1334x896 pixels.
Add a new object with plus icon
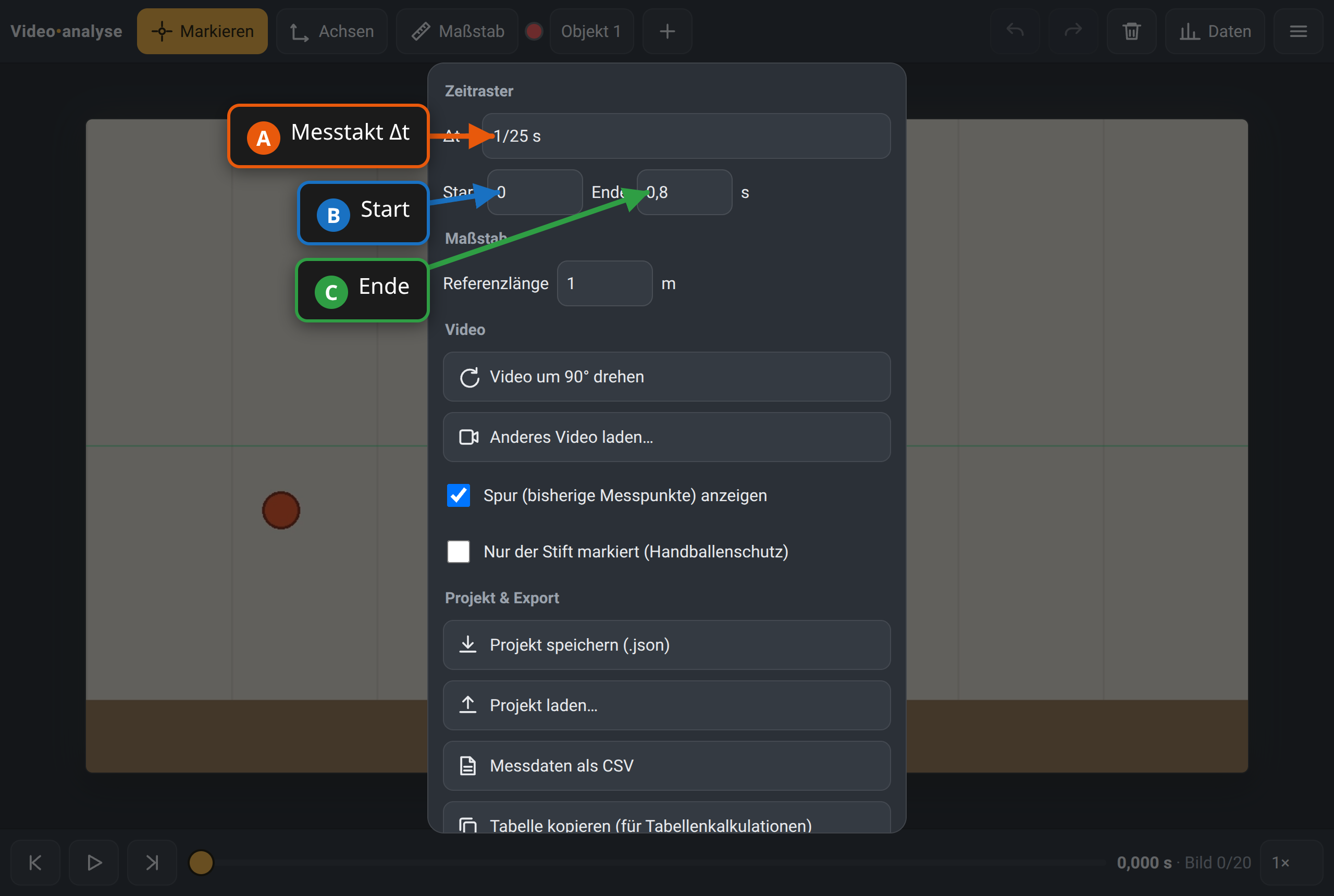pyautogui.click(x=667, y=31)
